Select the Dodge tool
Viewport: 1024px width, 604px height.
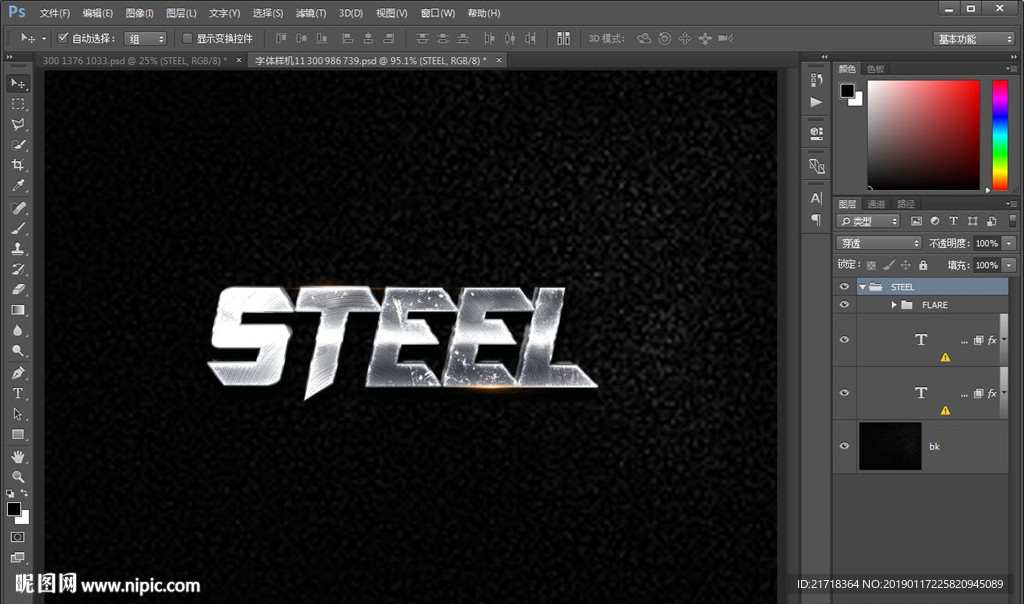tap(18, 350)
